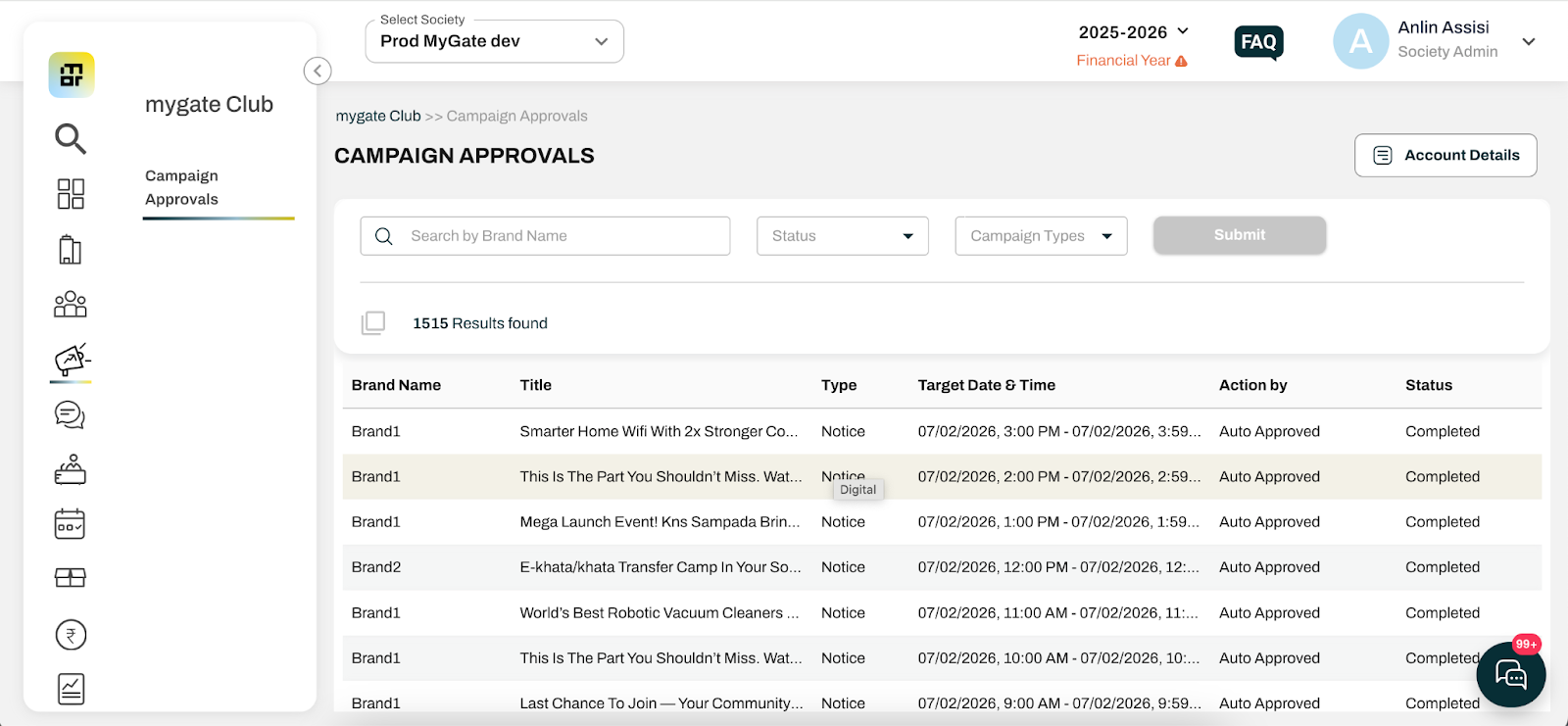Expand the Select Society dropdown
Viewport: 1568px width, 726px height.
(495, 41)
